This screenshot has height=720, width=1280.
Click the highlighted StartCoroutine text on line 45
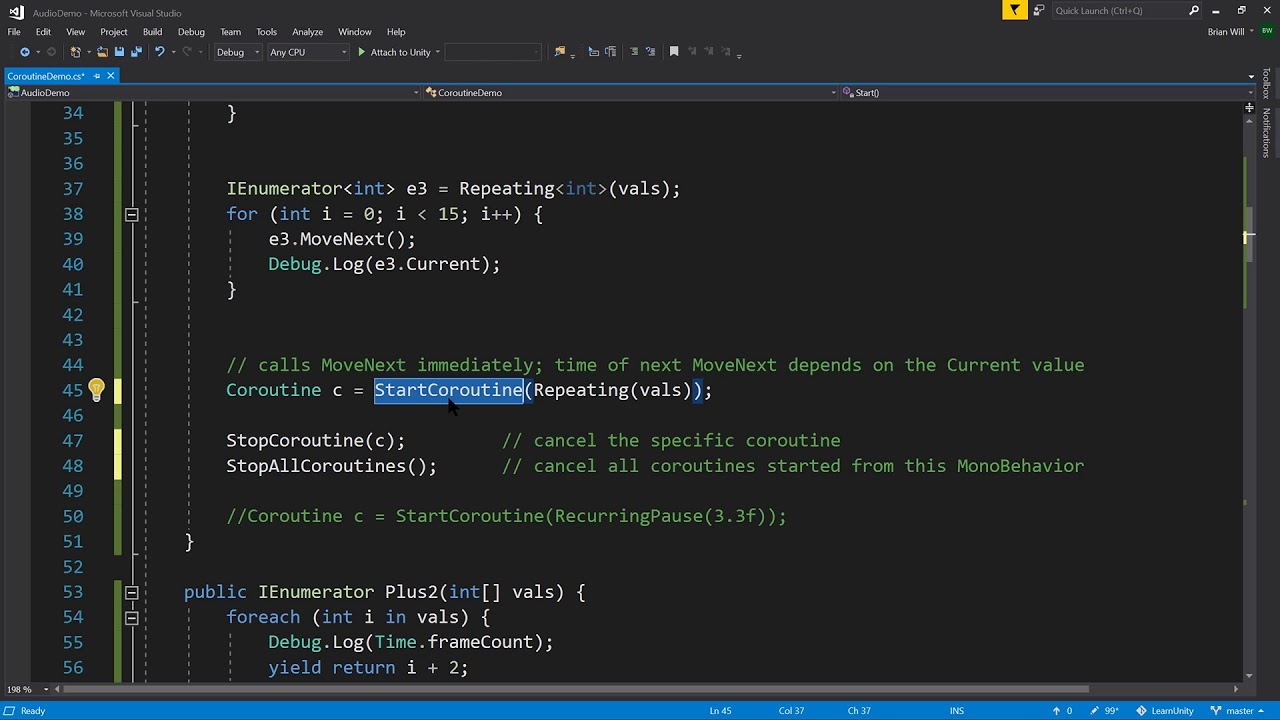tap(448, 390)
